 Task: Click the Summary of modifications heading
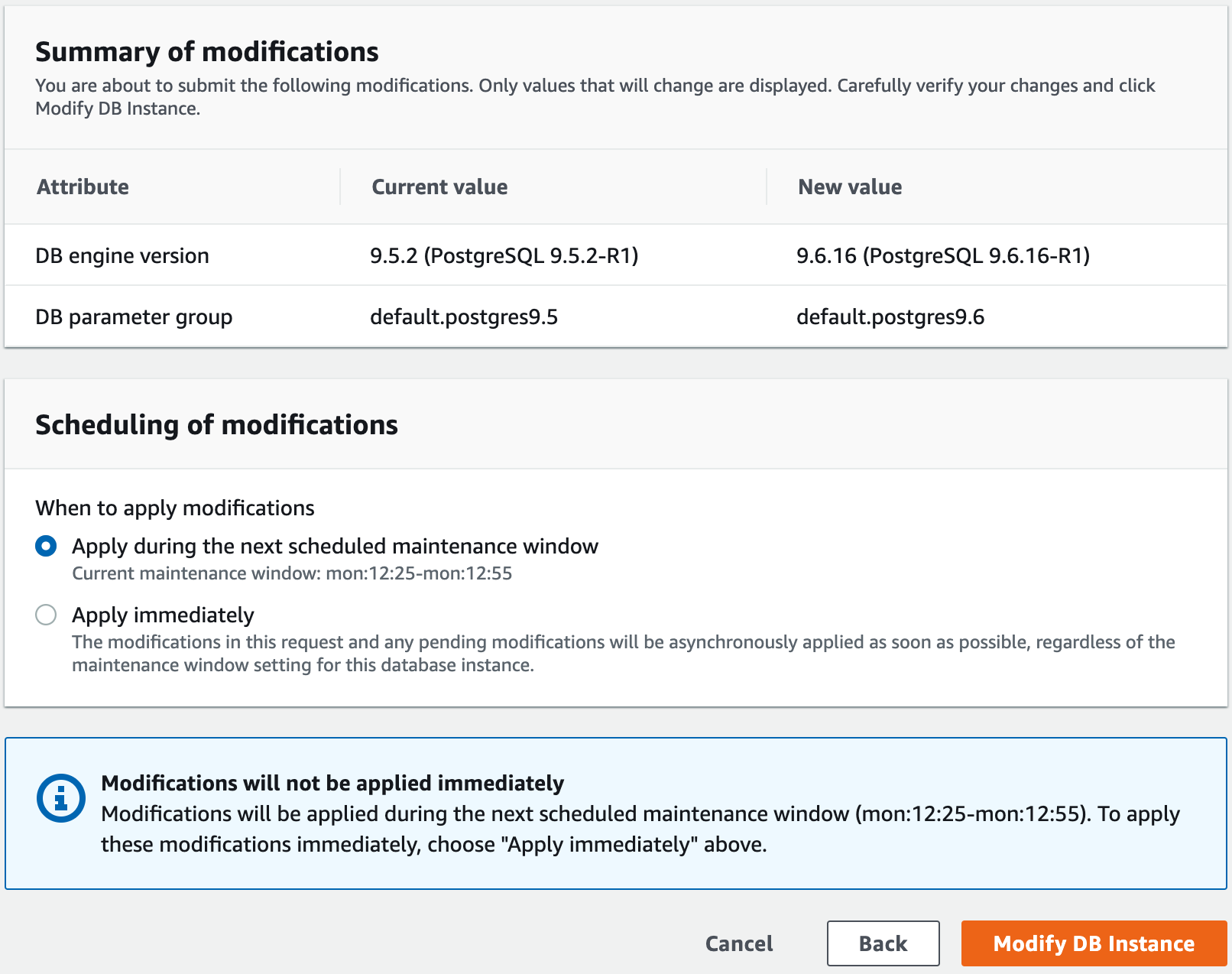[207, 51]
